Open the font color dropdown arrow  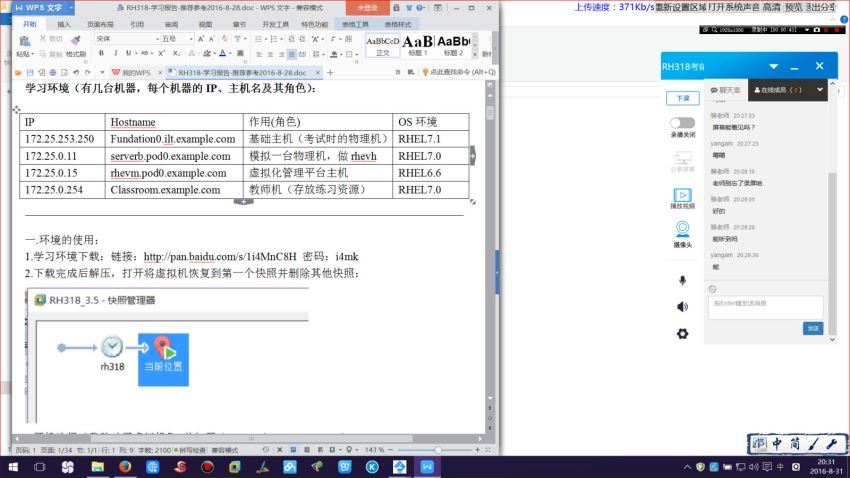click(x=229, y=54)
